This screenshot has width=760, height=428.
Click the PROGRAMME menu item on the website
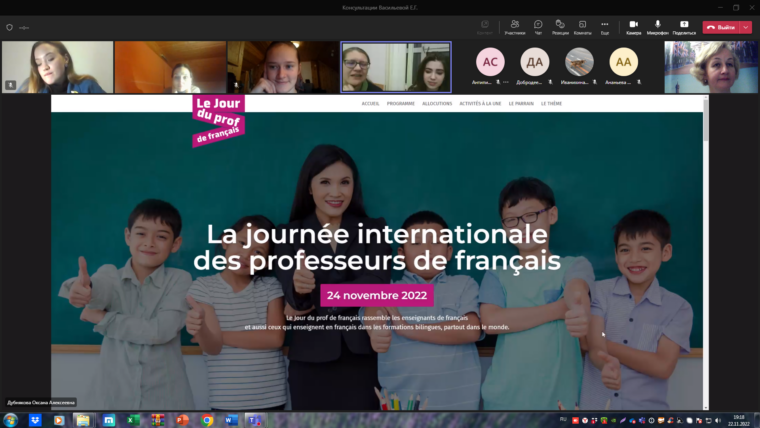tap(400, 103)
